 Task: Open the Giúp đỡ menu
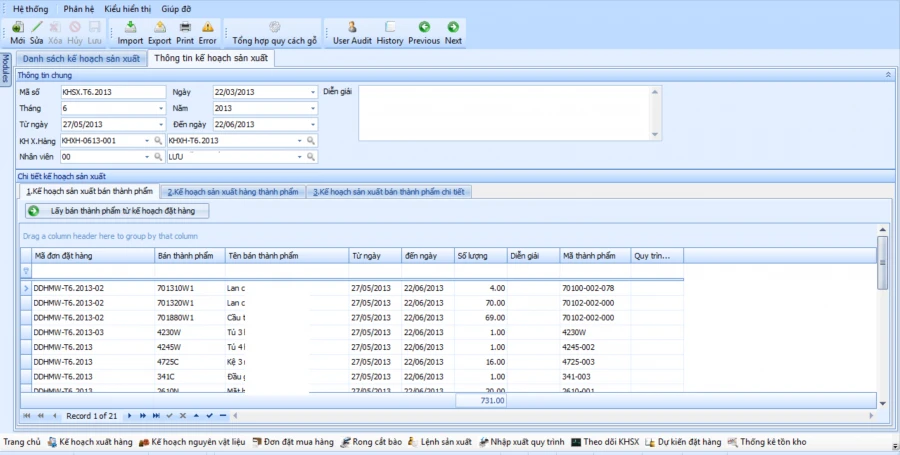[x=176, y=9]
